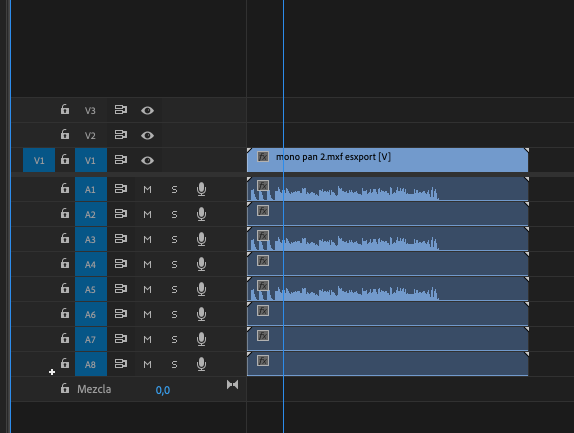Toggle lock on audio track A5

(x=65, y=288)
